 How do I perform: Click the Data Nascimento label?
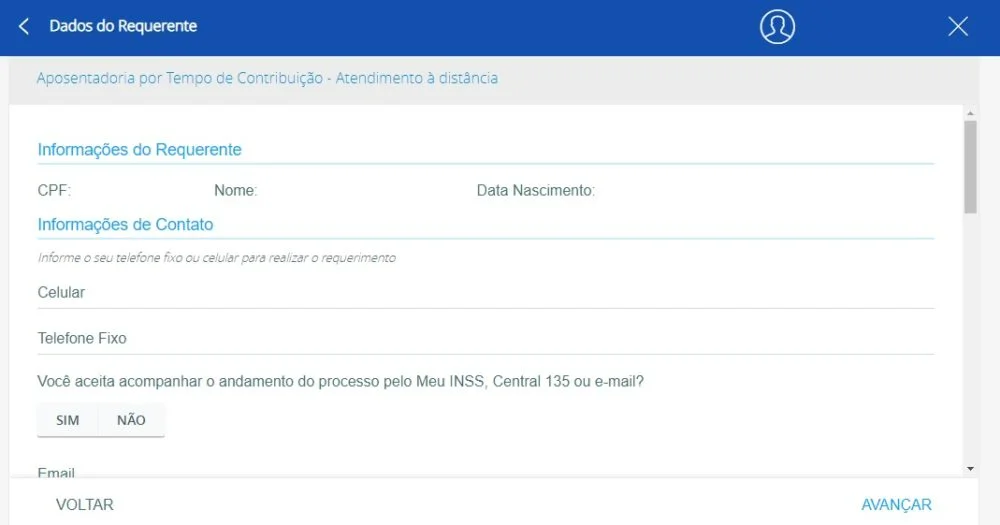[536, 190]
